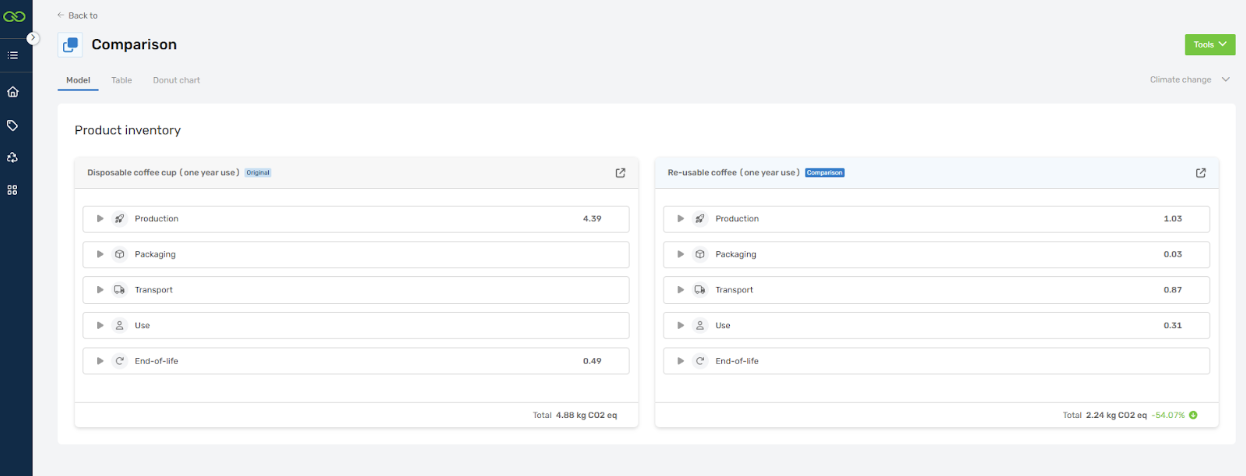This screenshot has width=1246, height=476.
Task: Expand the sidebar with the chevron toggle
Action: (33, 38)
